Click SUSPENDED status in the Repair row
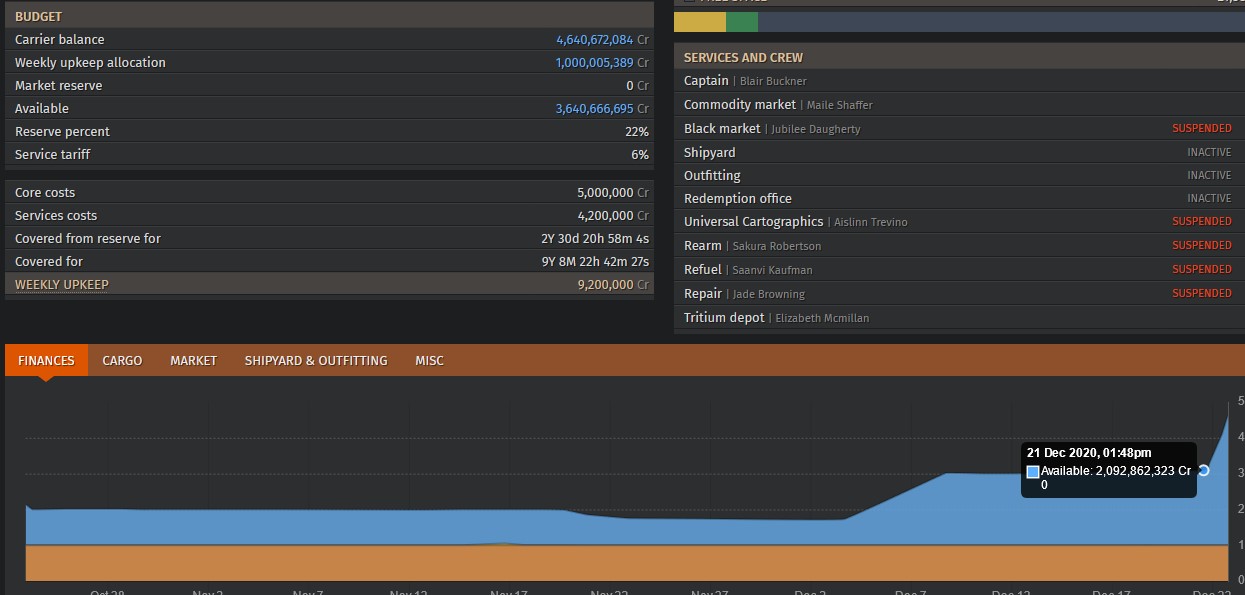The width and height of the screenshot is (1245, 595). click(1202, 293)
